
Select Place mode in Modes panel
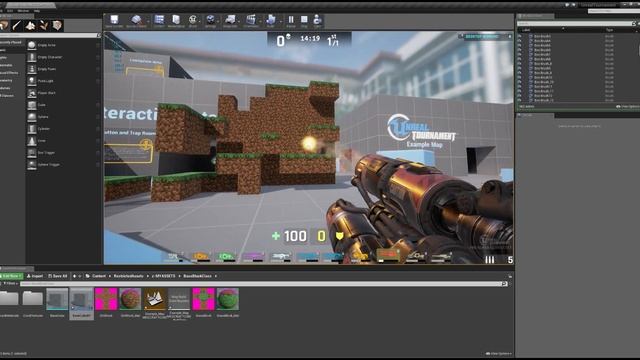point(4,25)
